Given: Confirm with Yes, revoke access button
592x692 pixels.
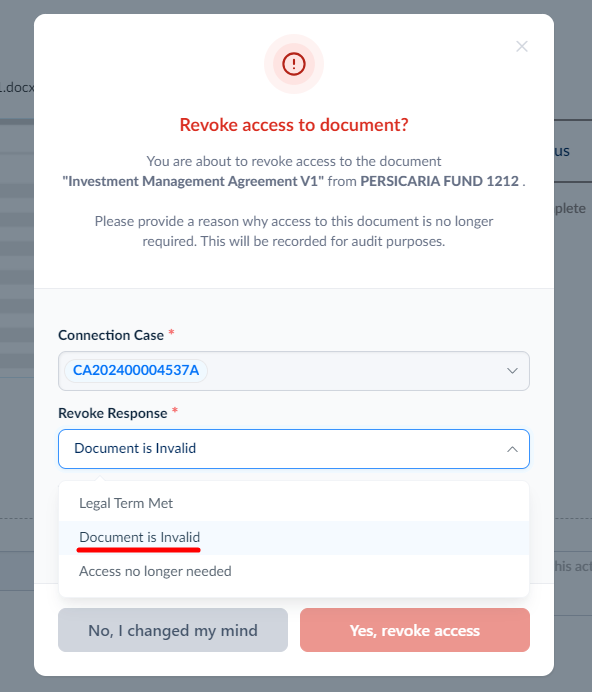Looking at the screenshot, I should click(415, 630).
